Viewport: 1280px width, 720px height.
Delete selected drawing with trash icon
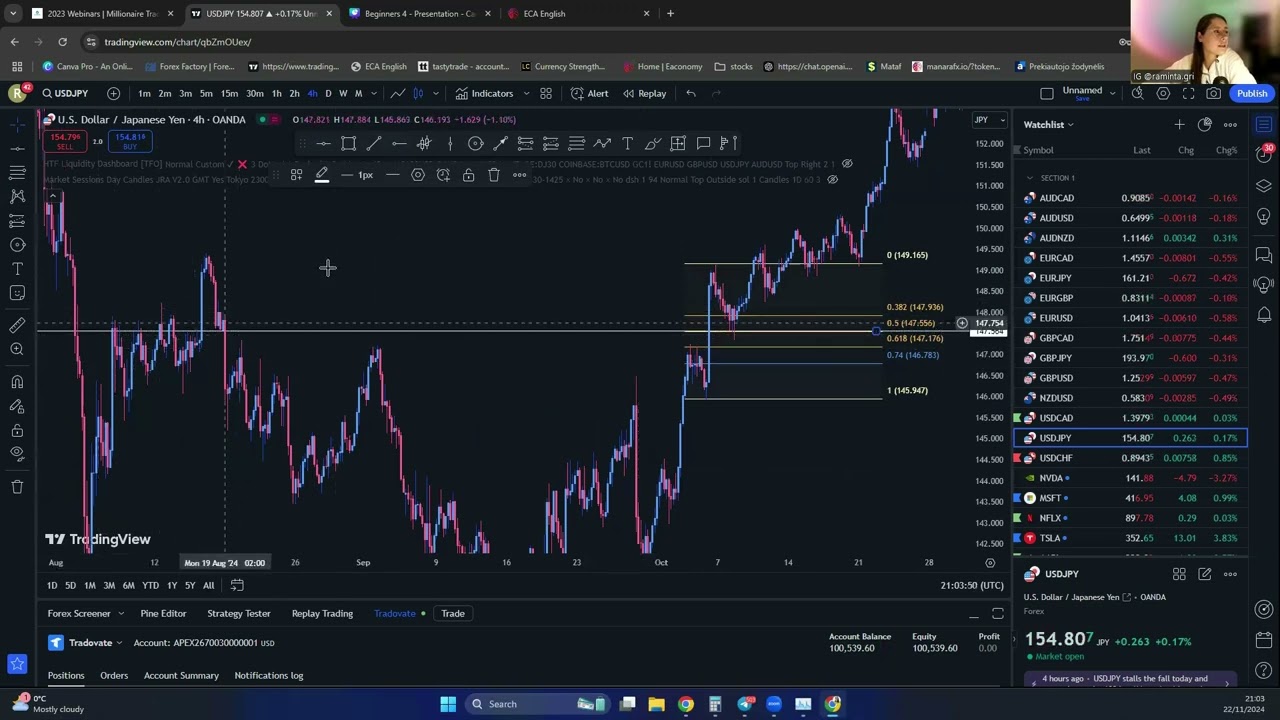[x=494, y=175]
